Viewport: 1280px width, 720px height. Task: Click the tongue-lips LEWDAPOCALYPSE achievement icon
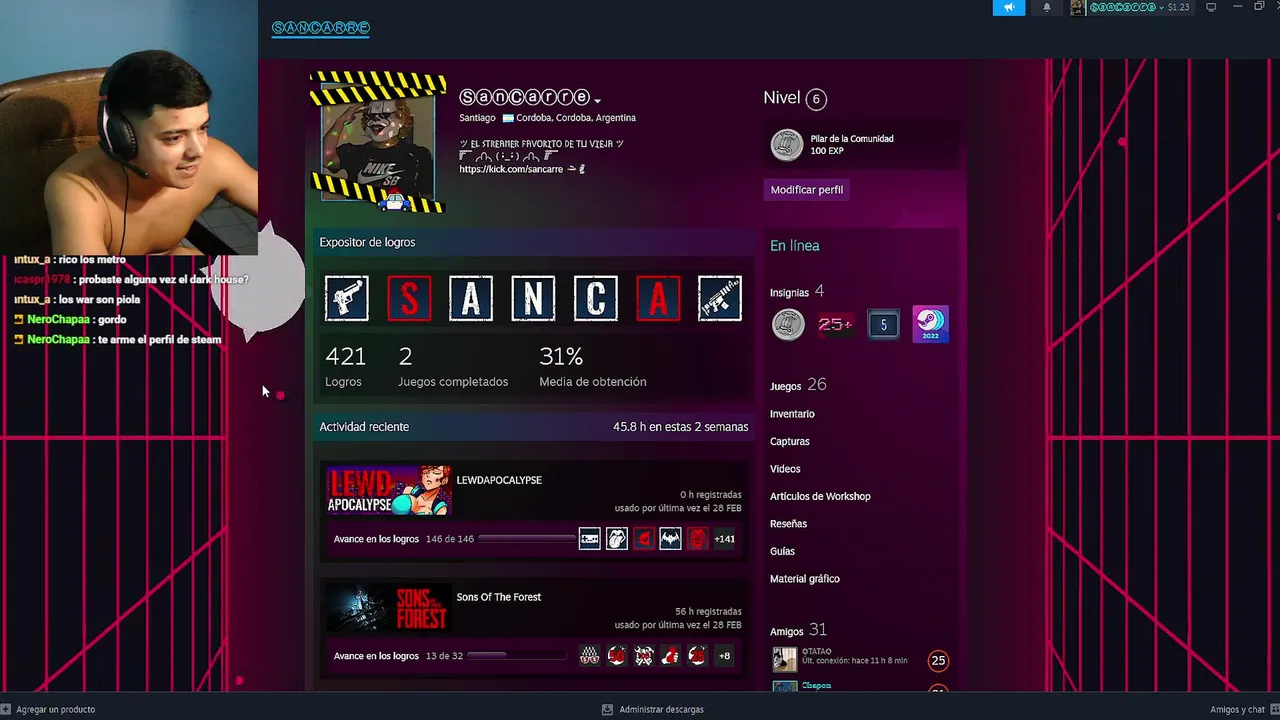(617, 539)
